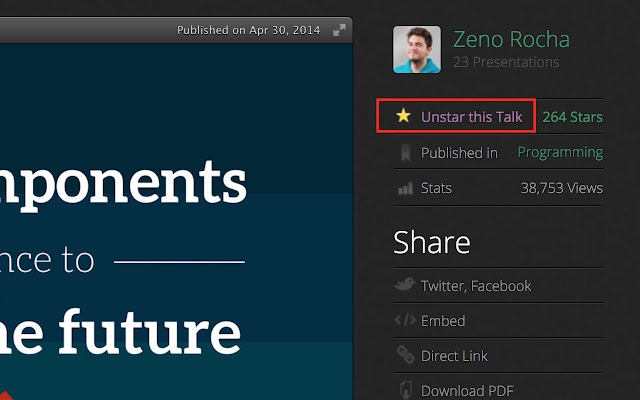Viewport: 640px width, 400px height.
Task: Click the Embed code brackets icon
Action: (x=404, y=321)
